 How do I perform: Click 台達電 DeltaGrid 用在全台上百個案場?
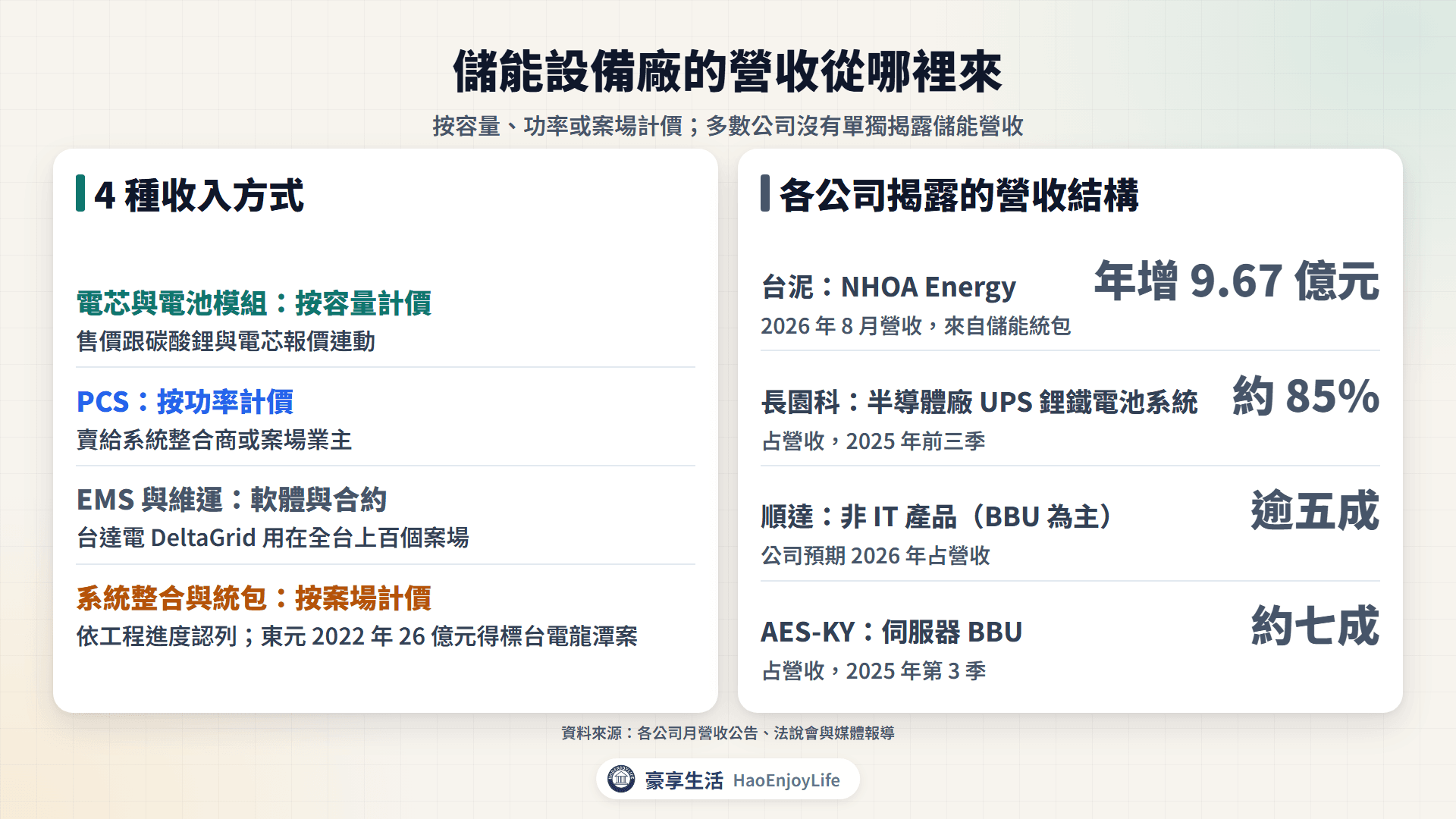click(x=273, y=538)
